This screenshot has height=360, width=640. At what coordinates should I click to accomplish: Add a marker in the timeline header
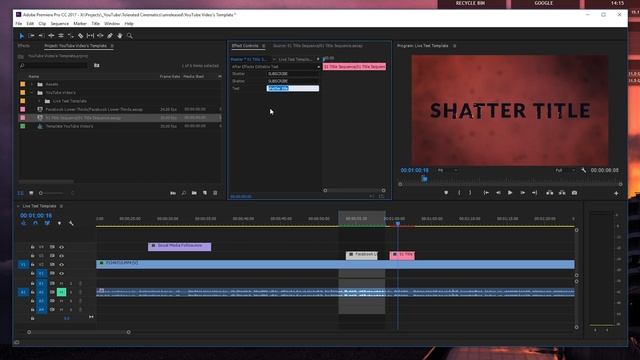click(60, 223)
